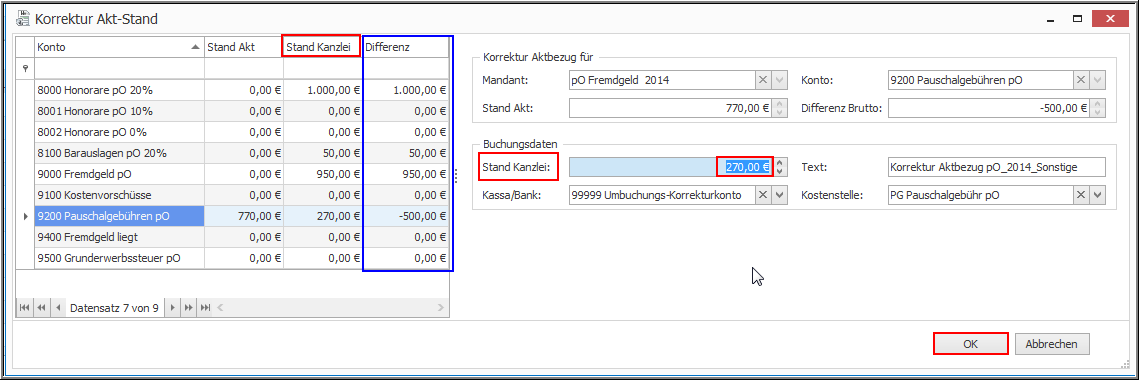1139x380 pixels.
Task: Go to previous page of records
Action: click(41, 308)
